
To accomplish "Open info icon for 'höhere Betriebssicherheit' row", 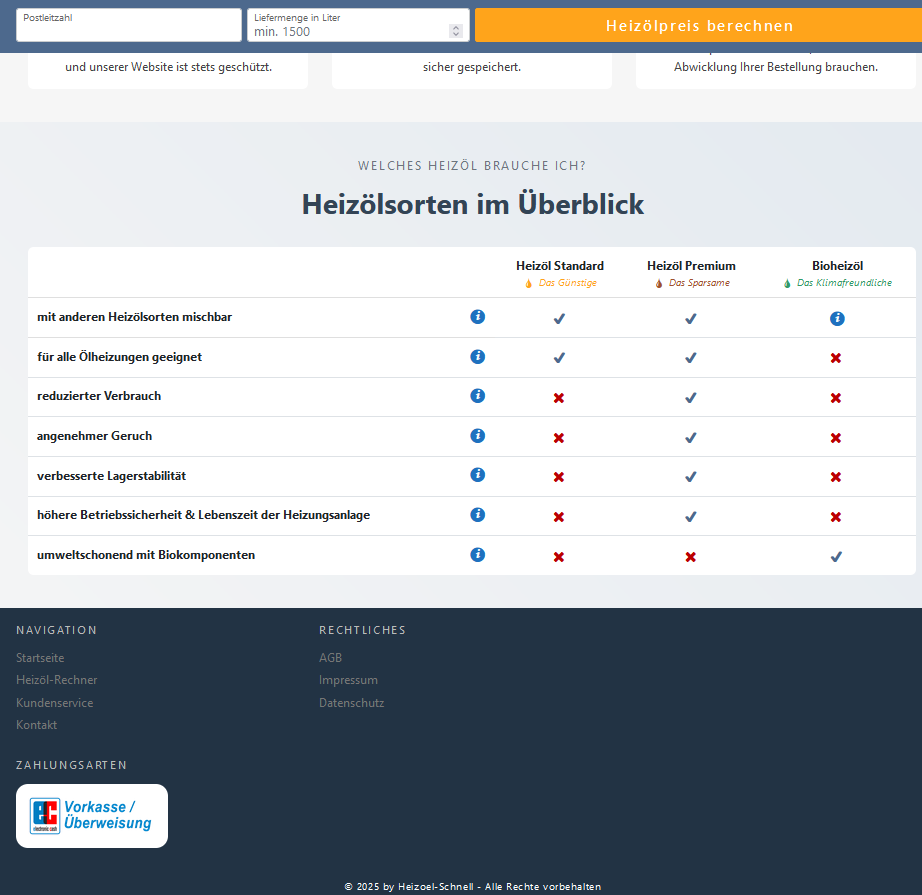I will point(477,515).
